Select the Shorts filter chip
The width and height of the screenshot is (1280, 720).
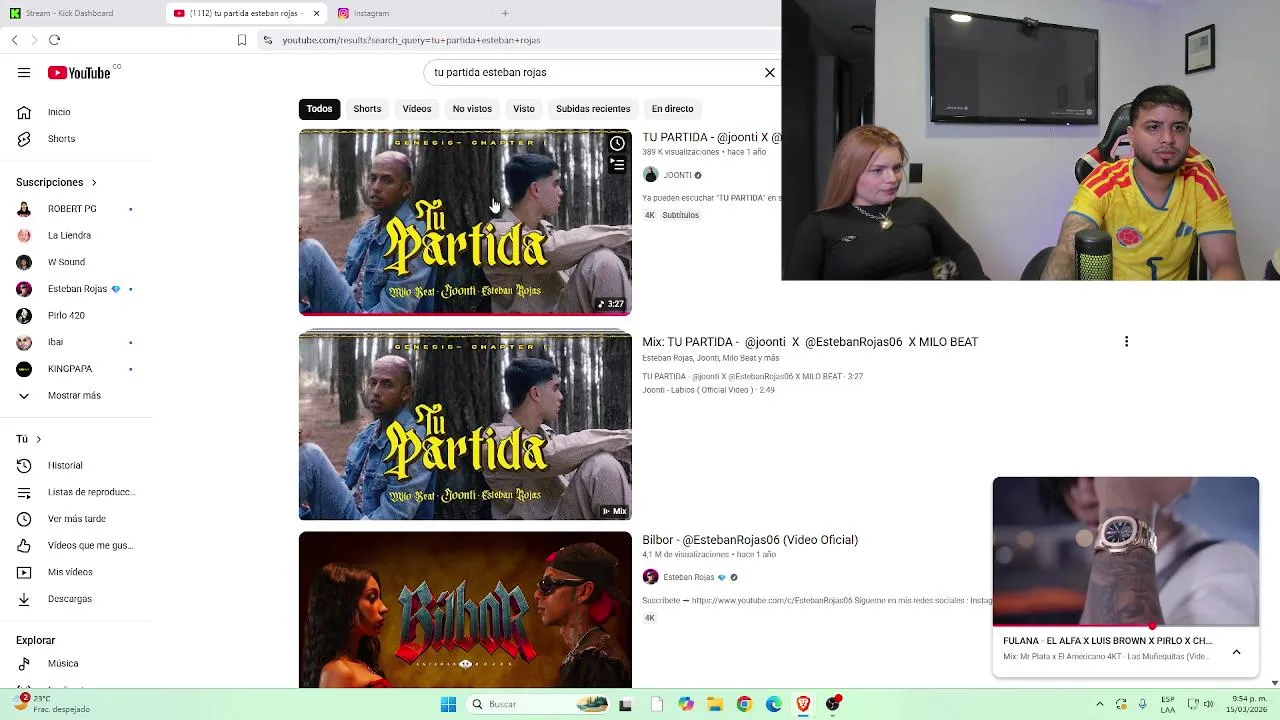coord(367,109)
